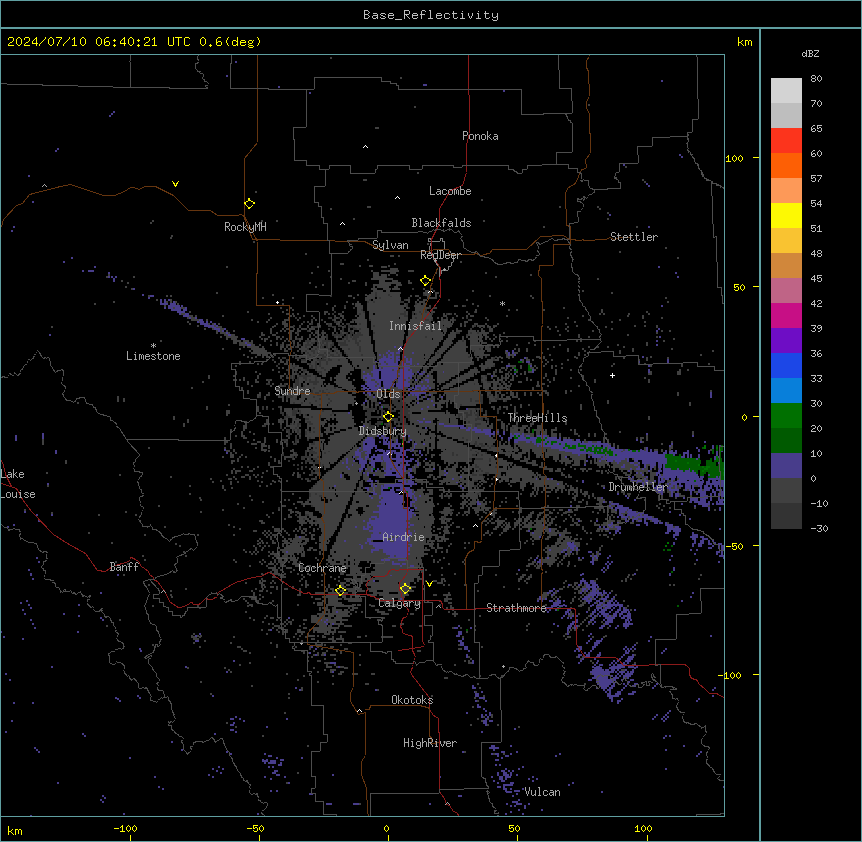This screenshot has width=862, height=842.
Task: Click the Cochrane label
Action: tap(322, 568)
